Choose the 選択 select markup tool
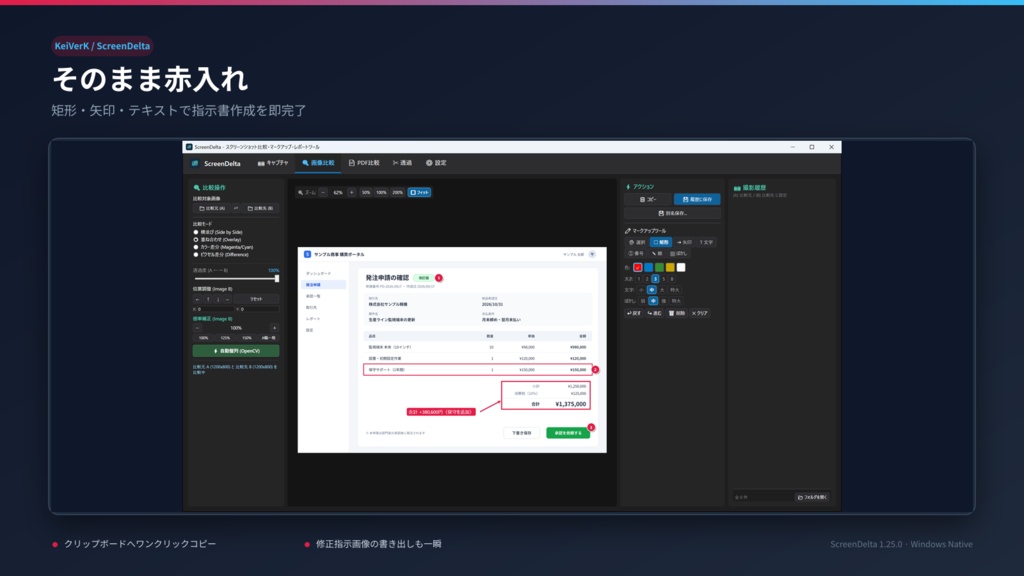Viewport: 1024px width, 576px height. (x=637, y=242)
